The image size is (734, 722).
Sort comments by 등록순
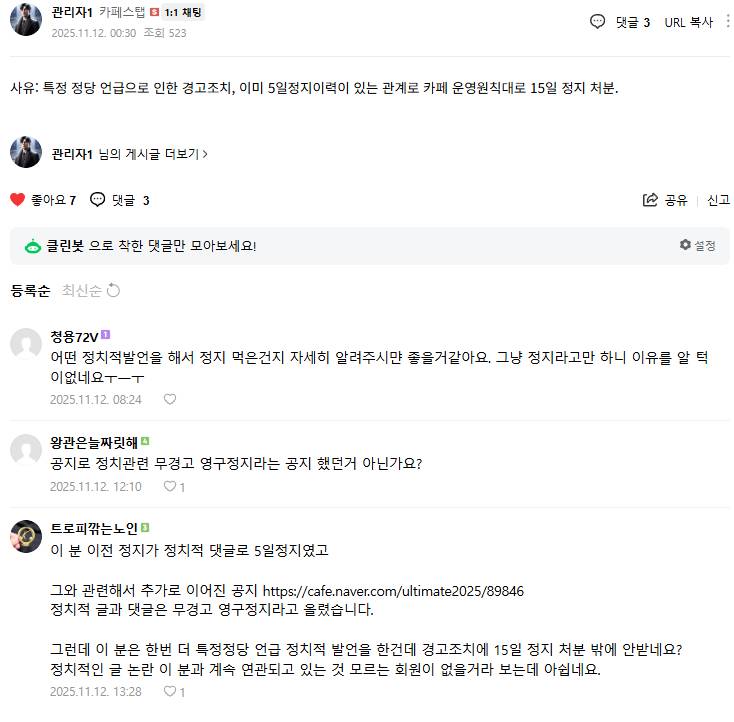30,291
